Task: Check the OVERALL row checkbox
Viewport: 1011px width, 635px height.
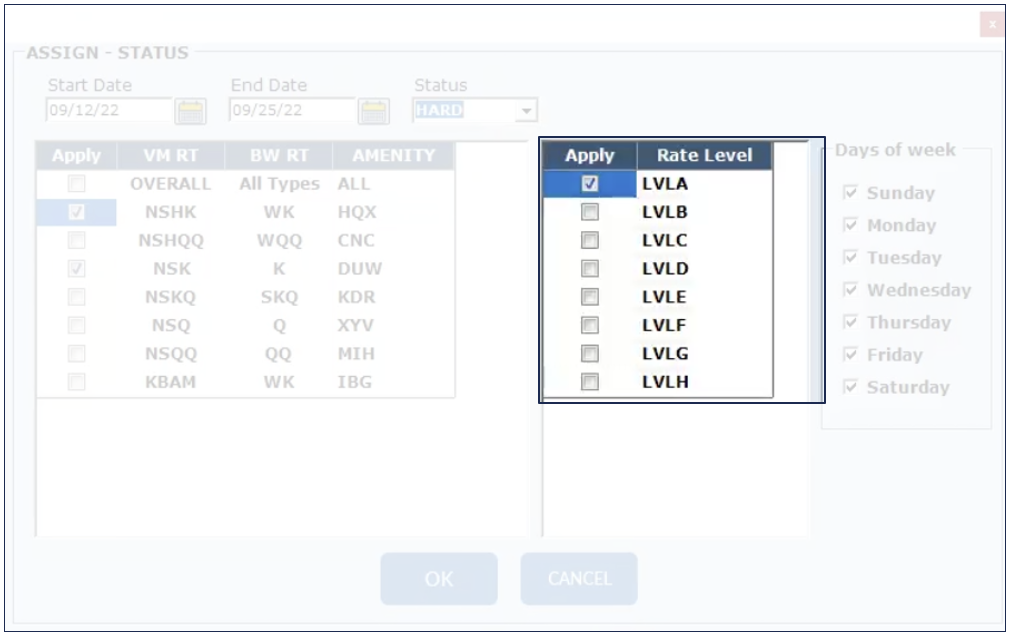Action: point(77,184)
